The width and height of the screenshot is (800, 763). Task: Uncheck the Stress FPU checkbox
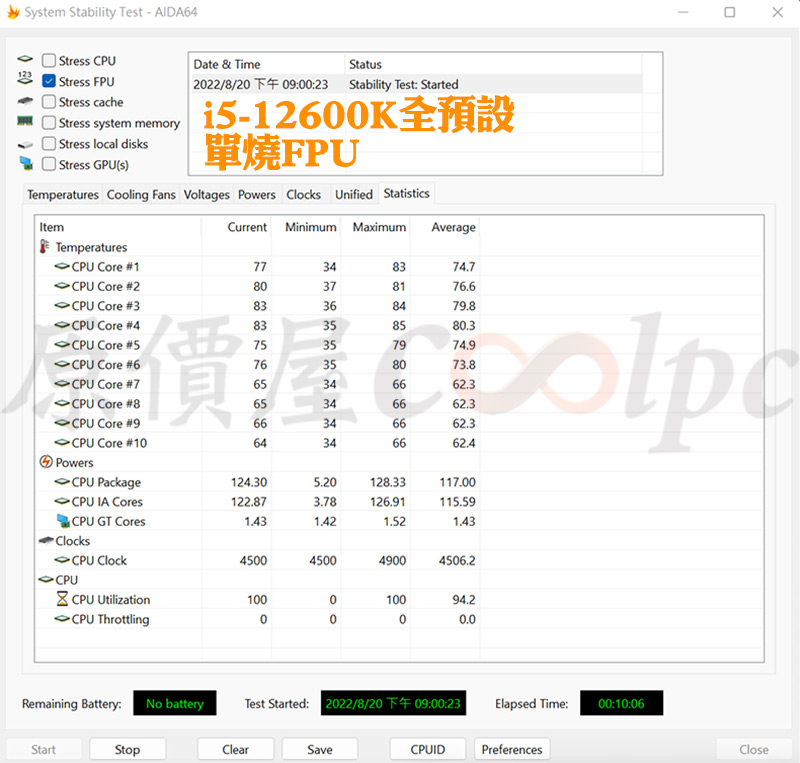coord(49,81)
